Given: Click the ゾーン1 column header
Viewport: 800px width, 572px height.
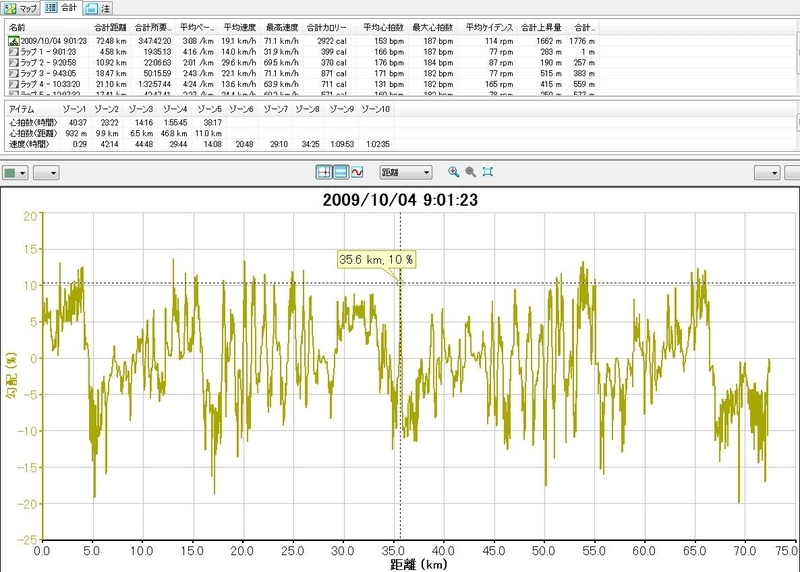Looking at the screenshot, I should tap(74, 109).
